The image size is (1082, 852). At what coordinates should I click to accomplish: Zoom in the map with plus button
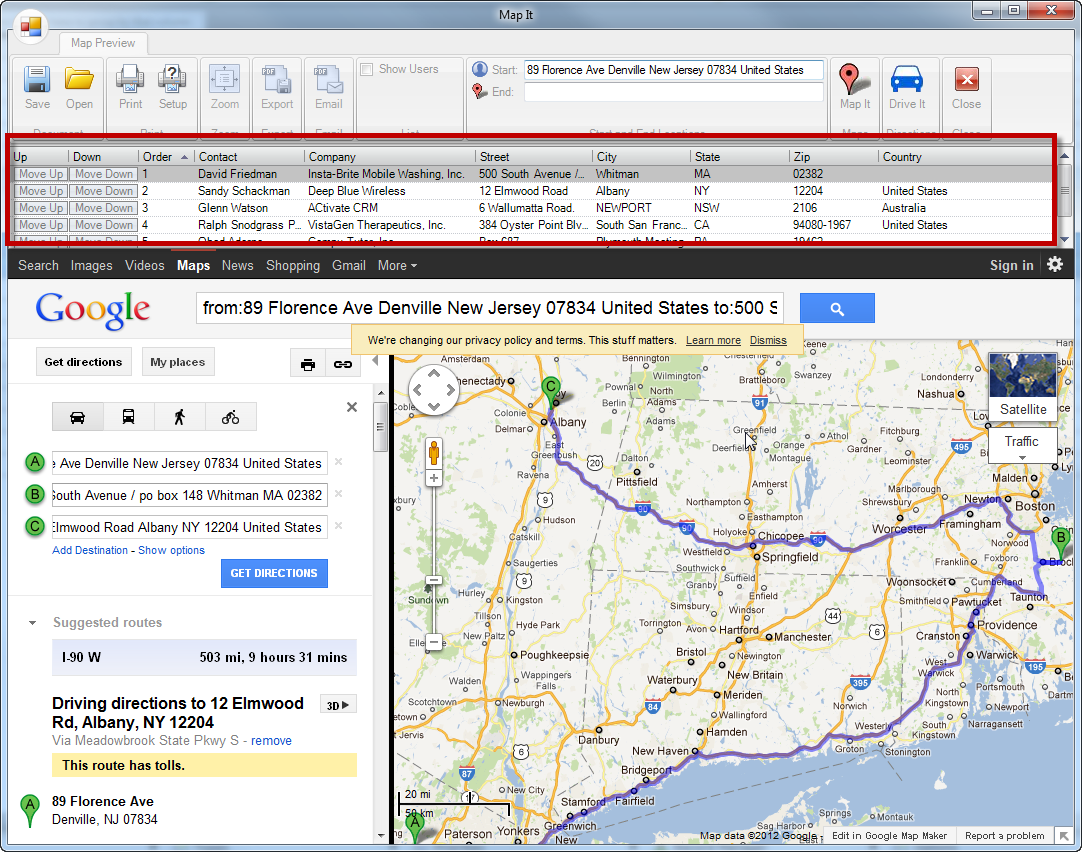click(433, 478)
